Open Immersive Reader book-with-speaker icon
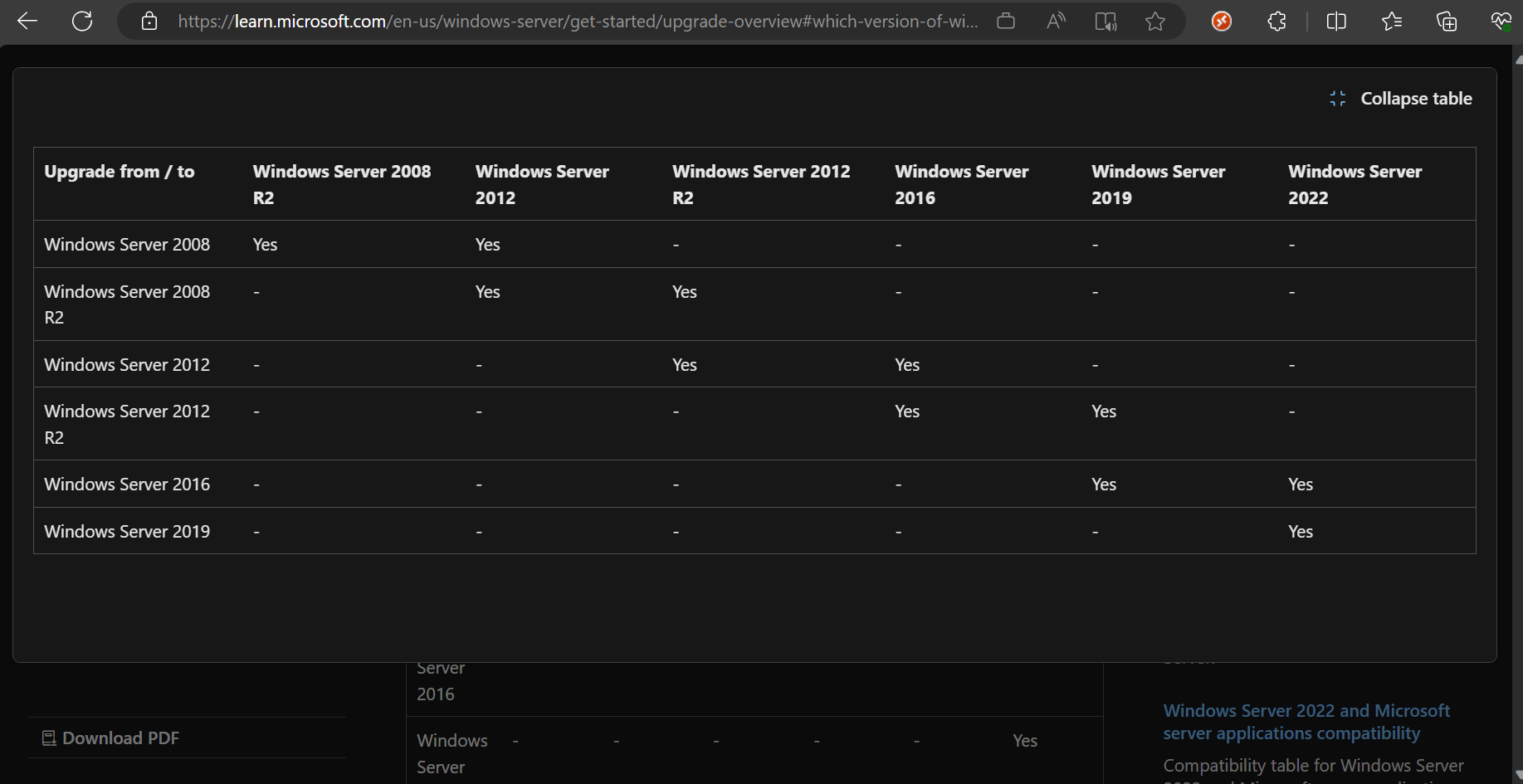Viewport: 1523px width, 784px height. [1106, 21]
